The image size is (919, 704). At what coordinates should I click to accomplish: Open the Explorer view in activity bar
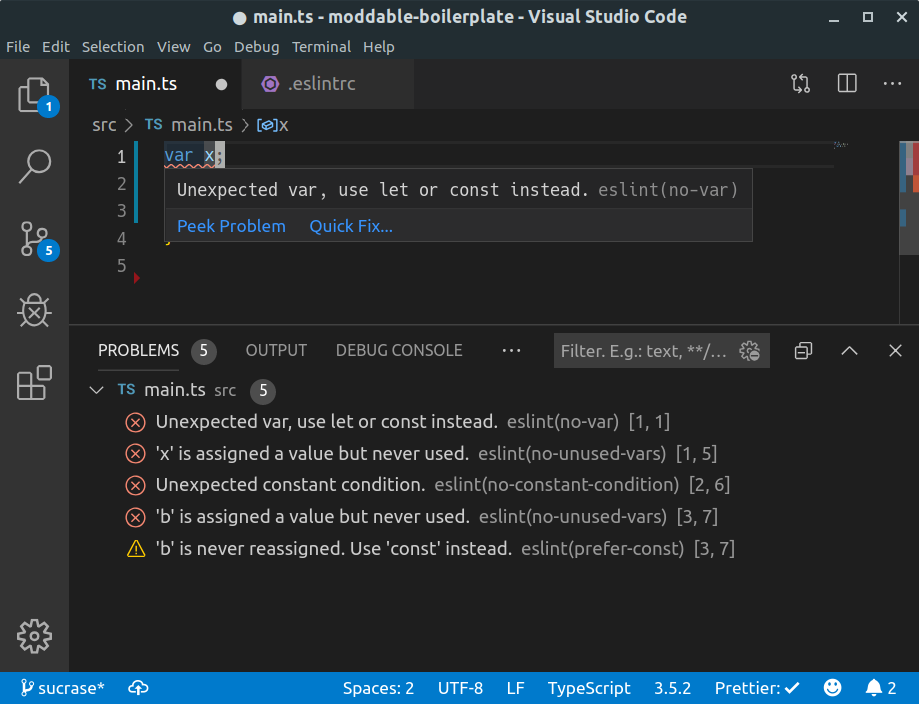(34, 96)
